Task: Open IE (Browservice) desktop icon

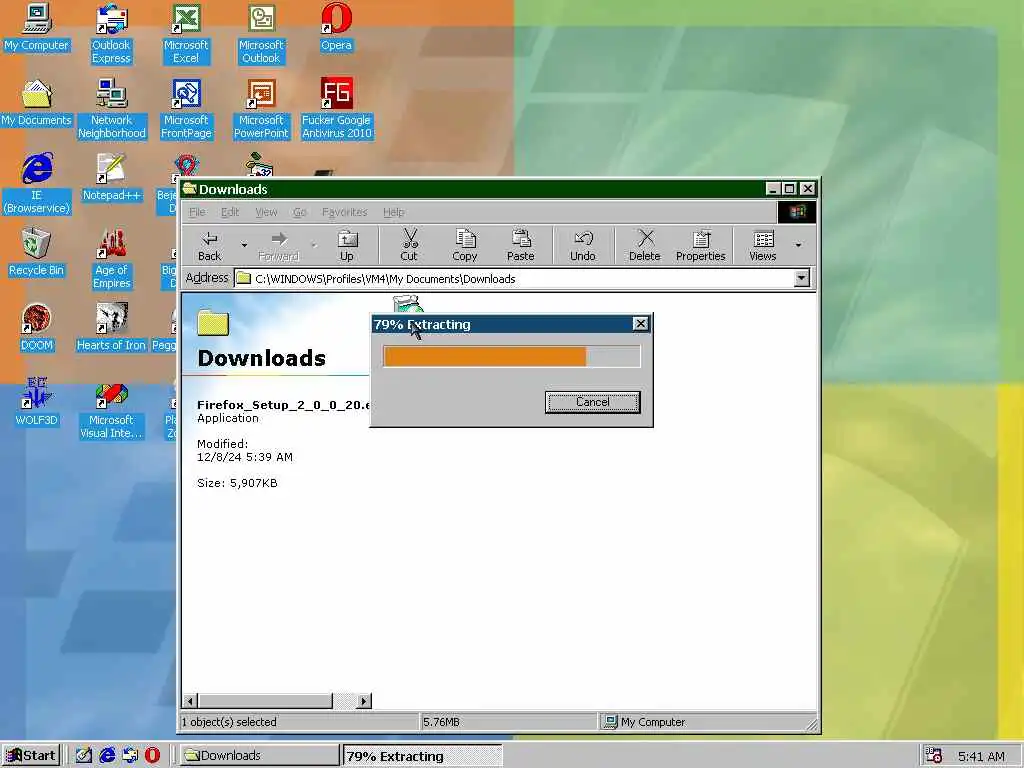Action: 37,184
